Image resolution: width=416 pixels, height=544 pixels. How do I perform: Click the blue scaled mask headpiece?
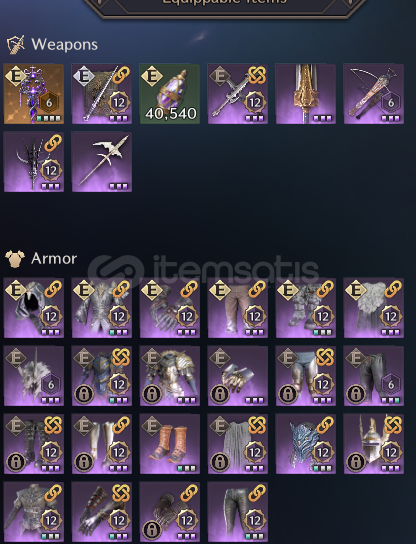(x=306, y=444)
